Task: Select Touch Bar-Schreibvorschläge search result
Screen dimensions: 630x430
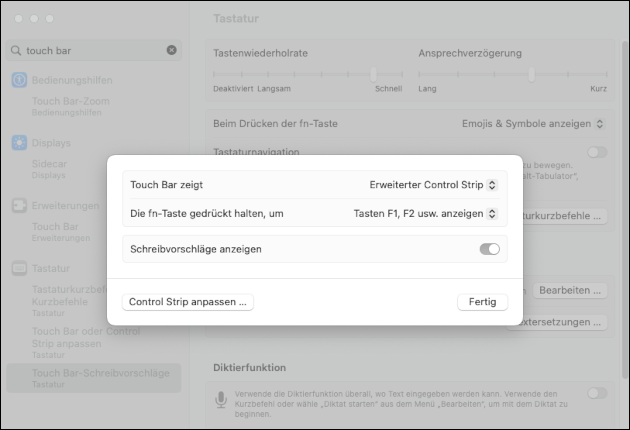Action: pyautogui.click(x=100, y=373)
